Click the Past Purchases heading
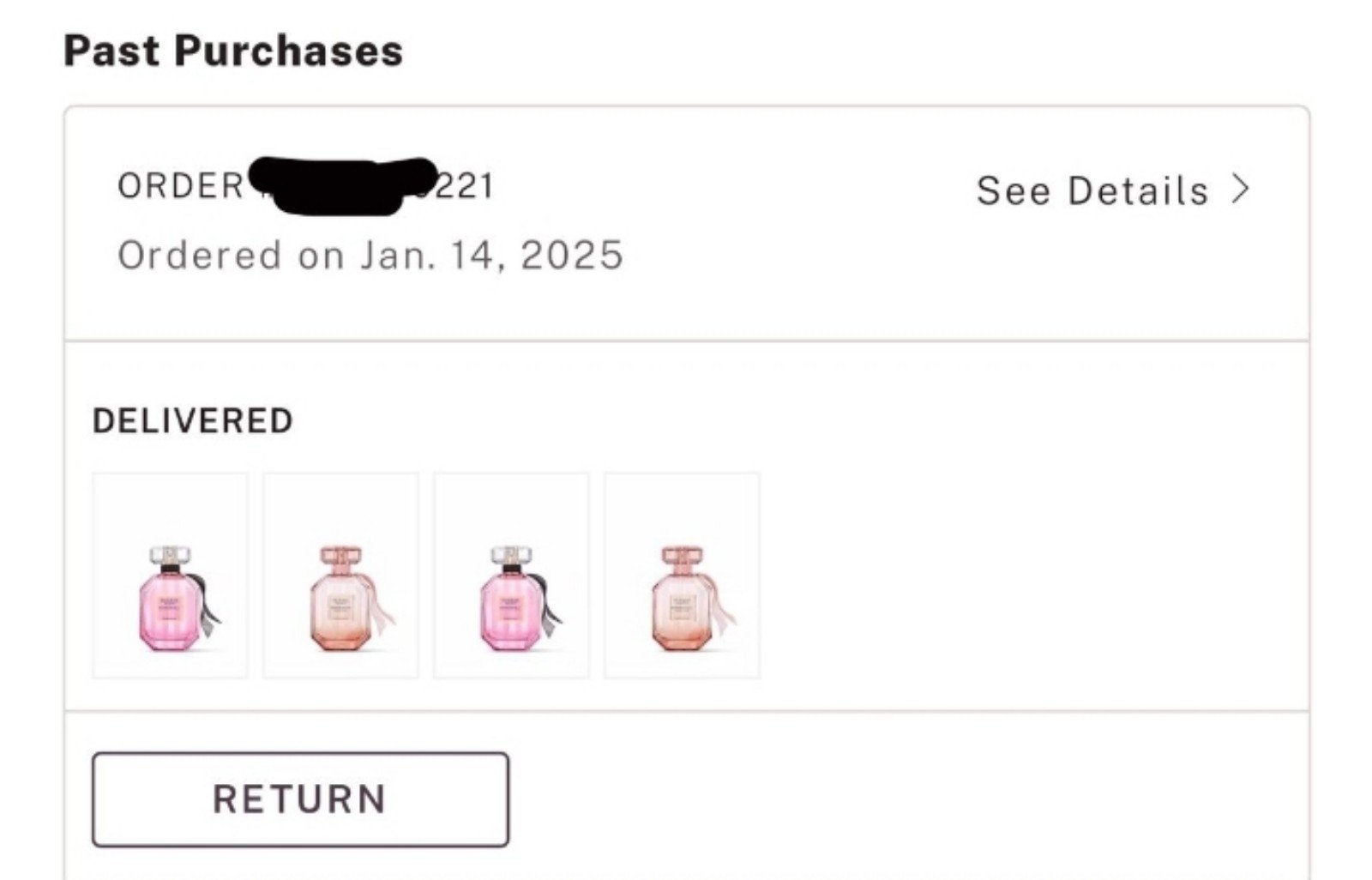 pyautogui.click(x=233, y=51)
